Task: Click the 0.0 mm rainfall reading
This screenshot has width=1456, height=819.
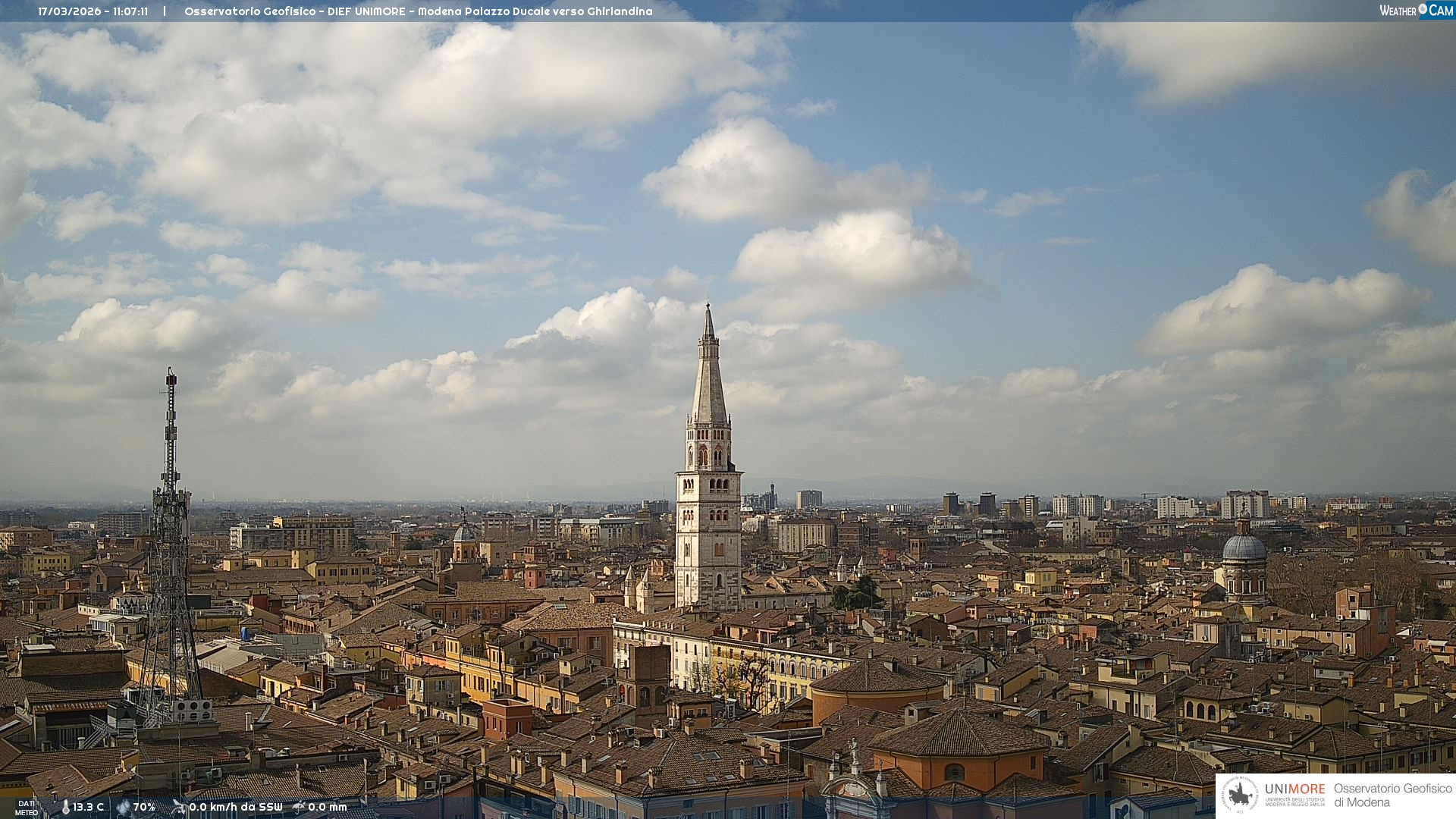Action: (327, 808)
